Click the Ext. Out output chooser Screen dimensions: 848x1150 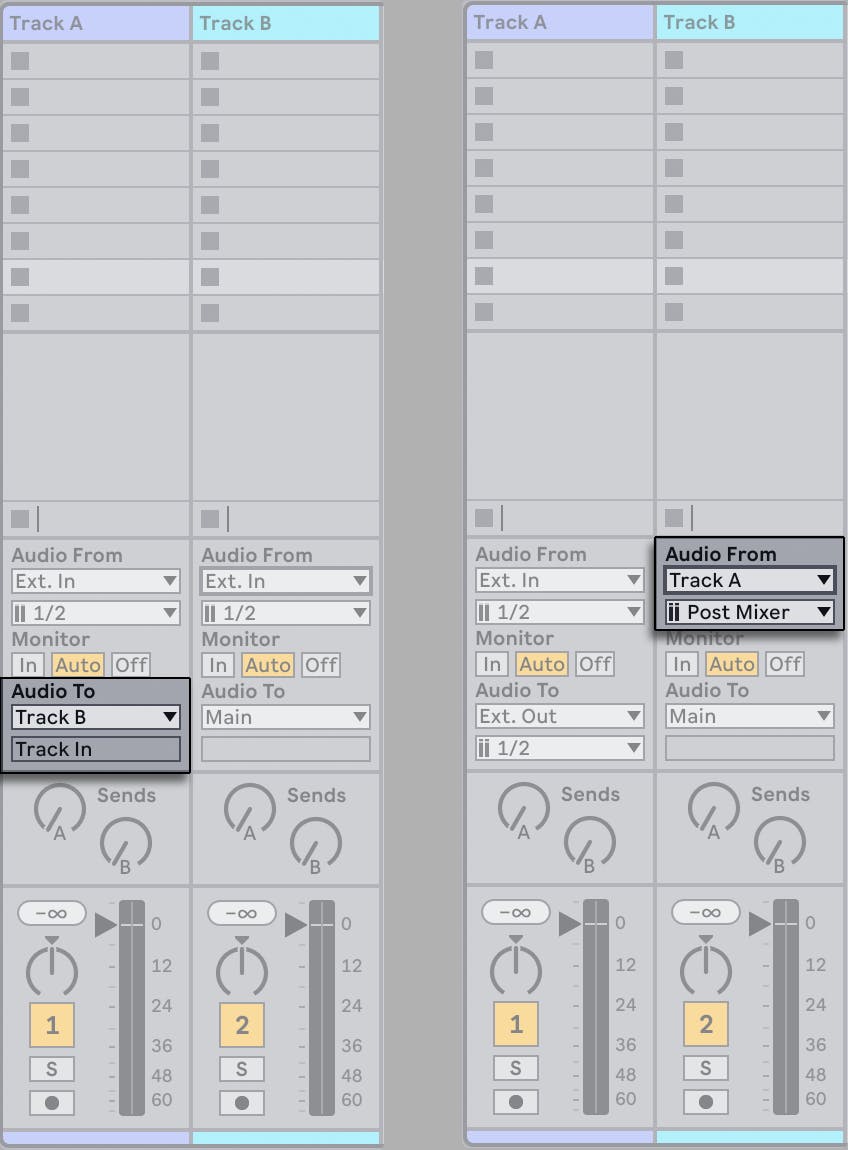[x=559, y=716]
